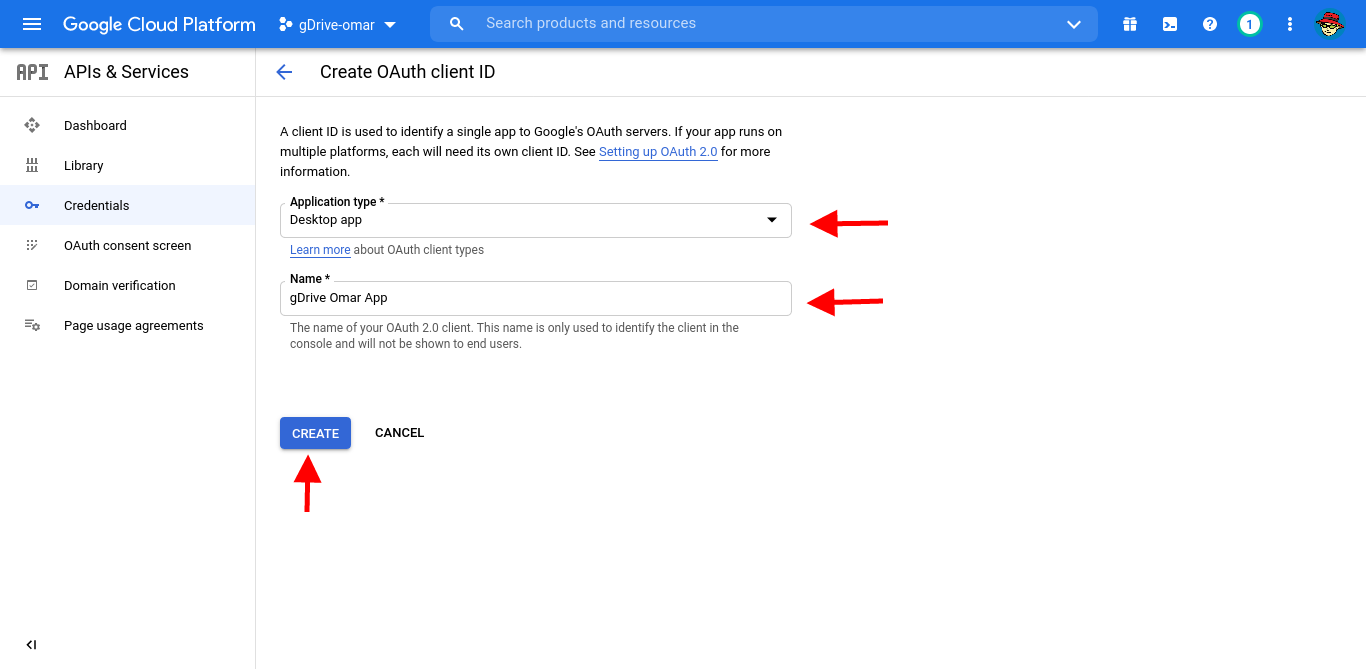Expand the gDrive-omar project selector
Image resolution: width=1366 pixels, height=669 pixels.
(390, 23)
